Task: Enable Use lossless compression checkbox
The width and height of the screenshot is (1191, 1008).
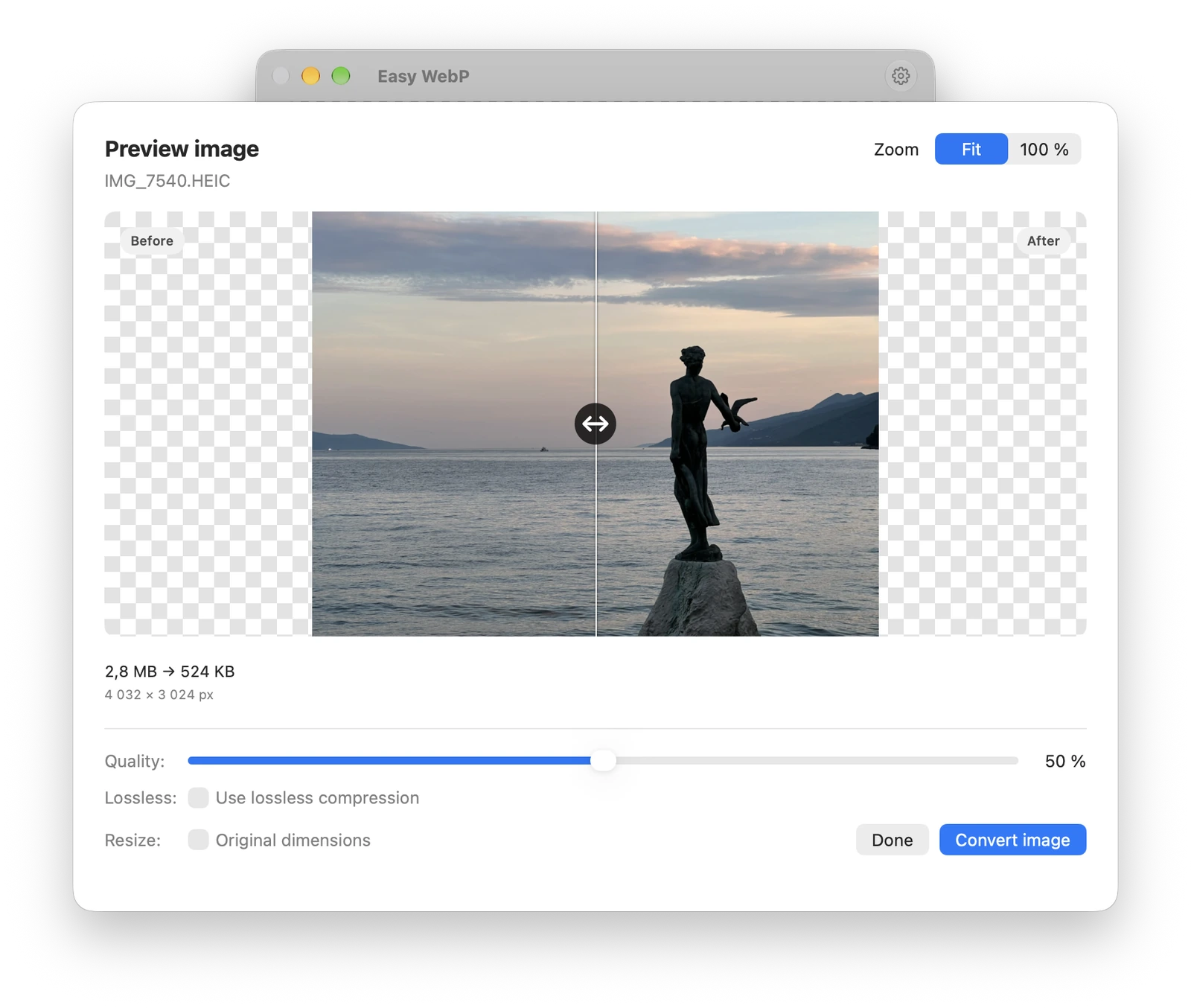Action: point(198,797)
